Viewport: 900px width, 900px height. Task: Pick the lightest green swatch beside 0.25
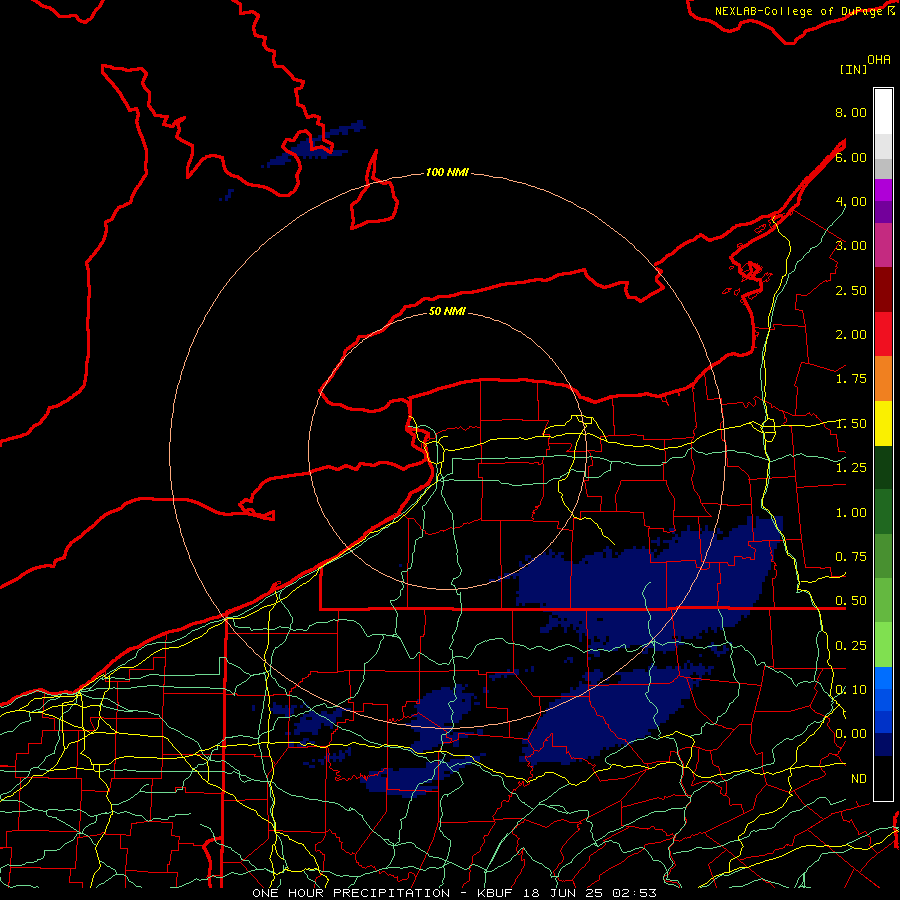pyautogui.click(x=883, y=645)
